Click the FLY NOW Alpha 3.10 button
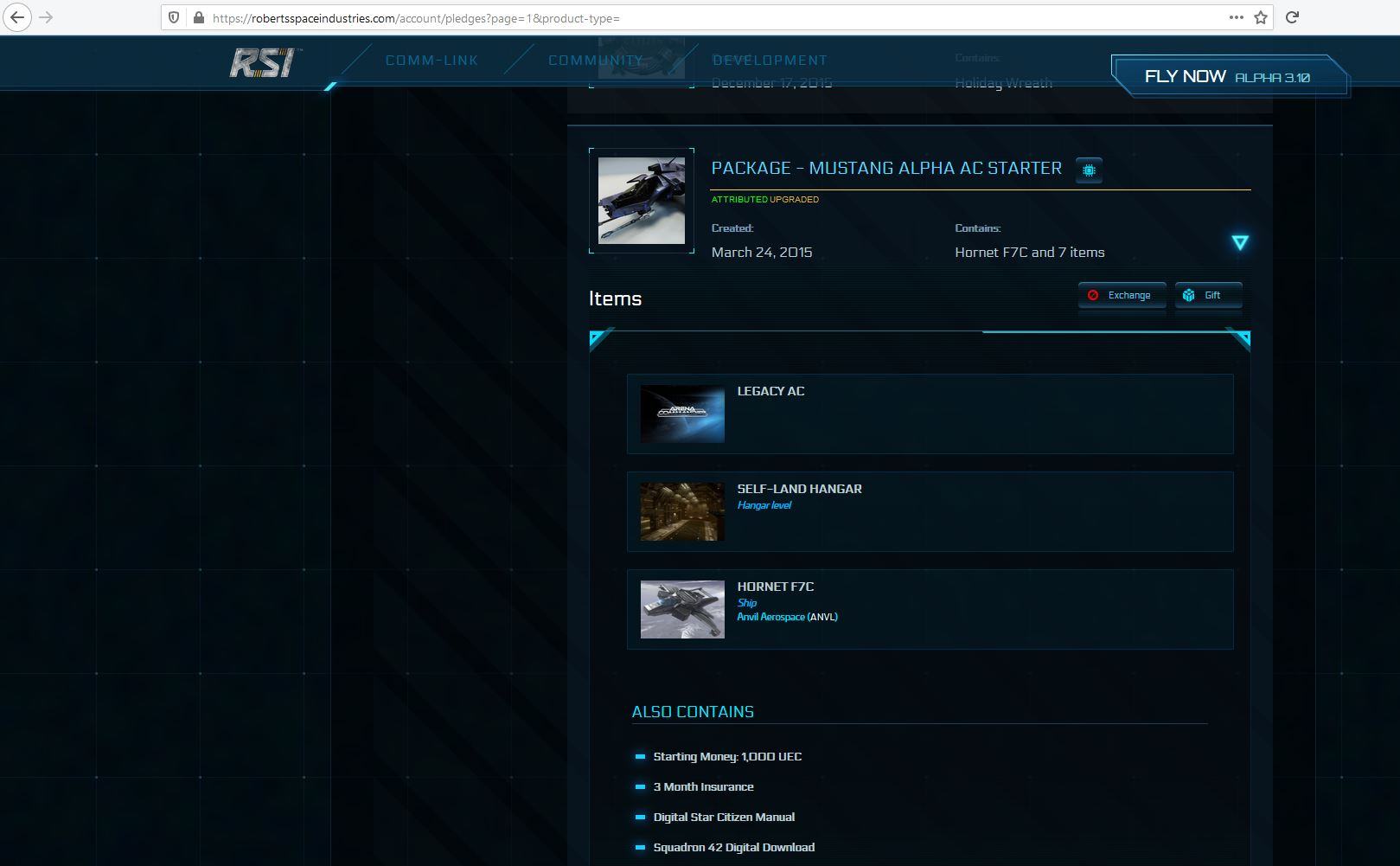The image size is (1400, 866). tap(1229, 76)
